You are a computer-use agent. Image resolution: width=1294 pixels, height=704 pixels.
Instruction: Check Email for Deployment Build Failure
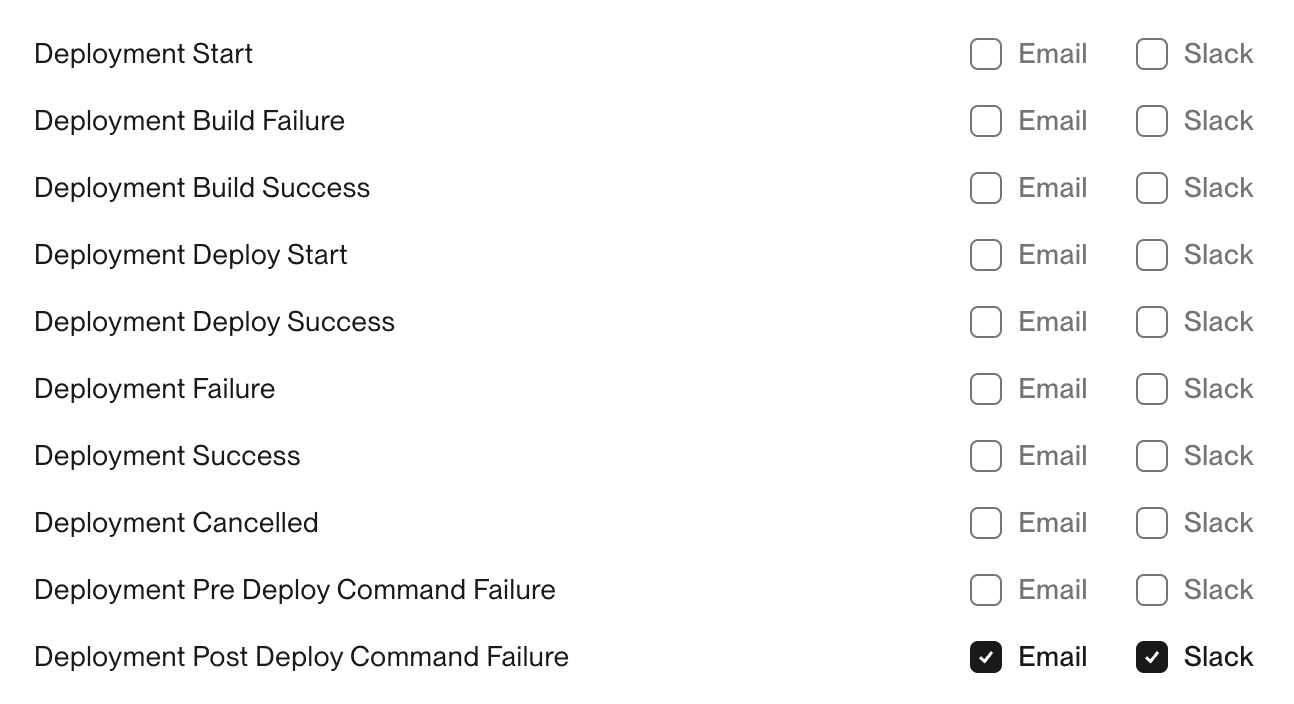point(986,121)
